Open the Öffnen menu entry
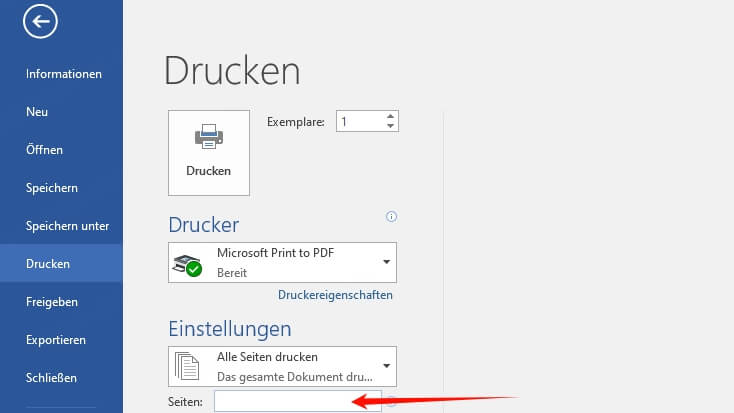 [x=44, y=150]
